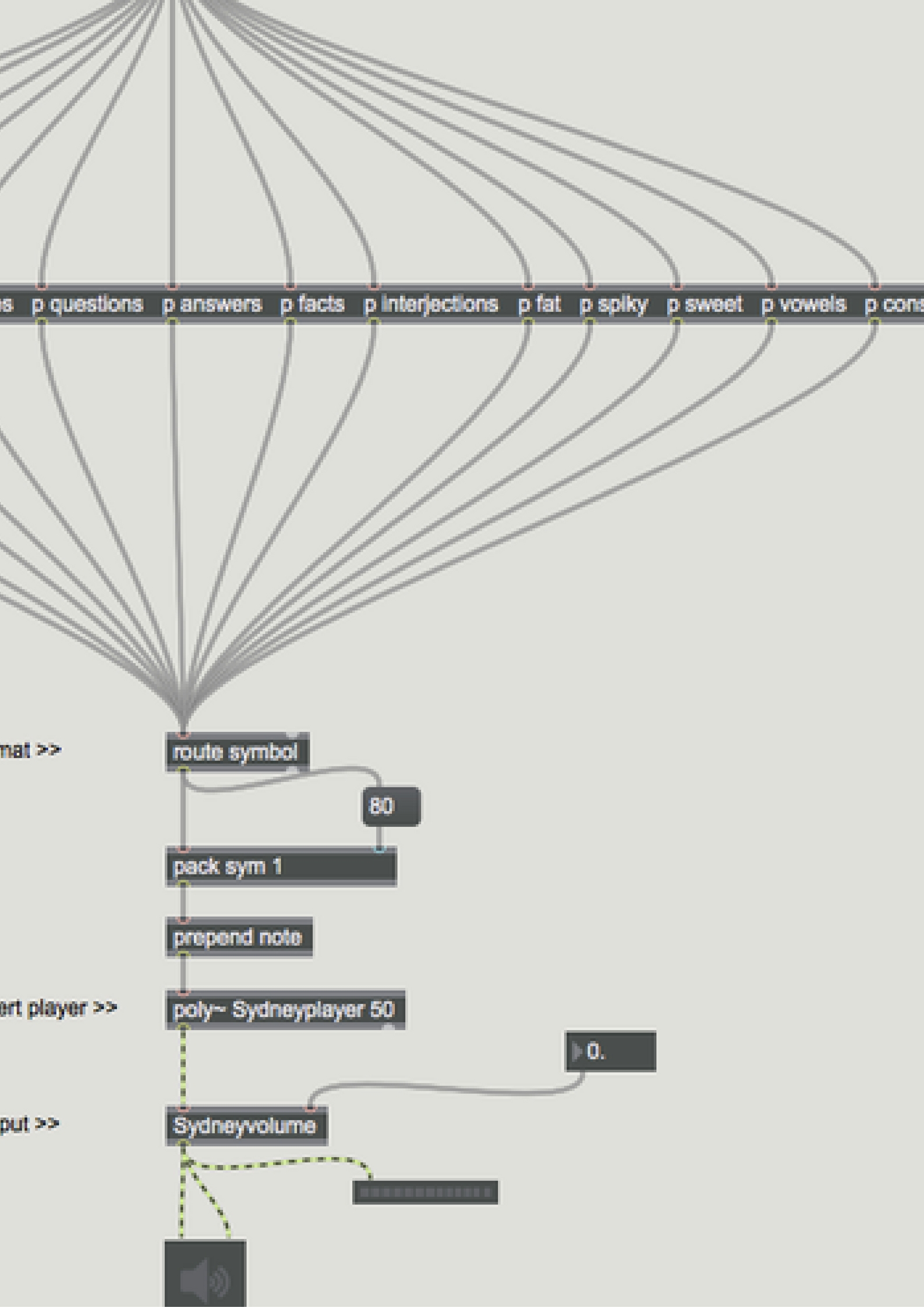The image size is (924, 1307).
Task: Click the p answers subpatcher
Action: 213,304
